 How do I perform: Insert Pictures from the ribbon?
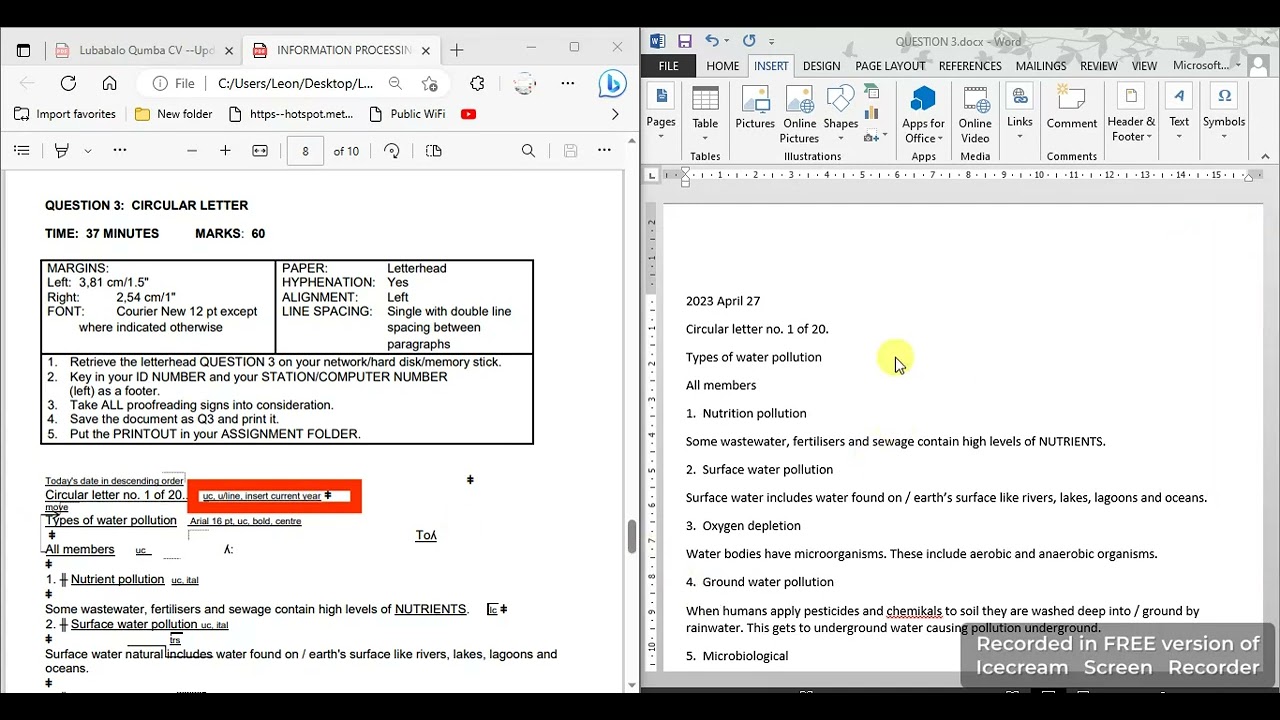click(x=755, y=108)
